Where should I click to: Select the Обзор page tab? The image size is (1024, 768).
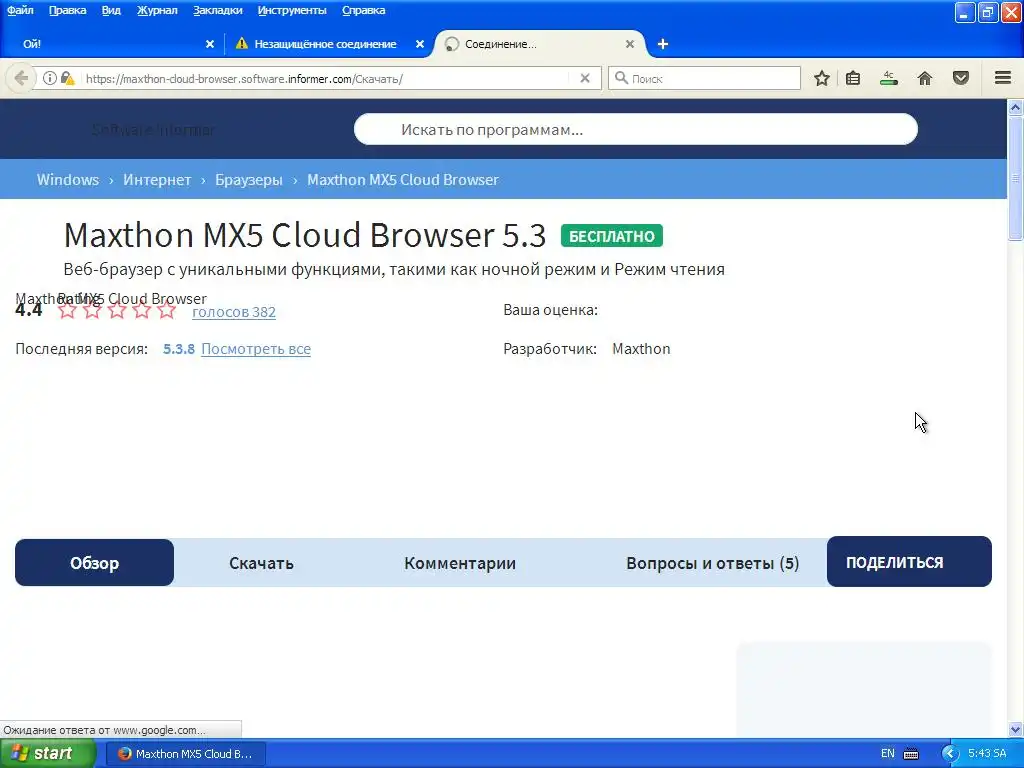(94, 562)
